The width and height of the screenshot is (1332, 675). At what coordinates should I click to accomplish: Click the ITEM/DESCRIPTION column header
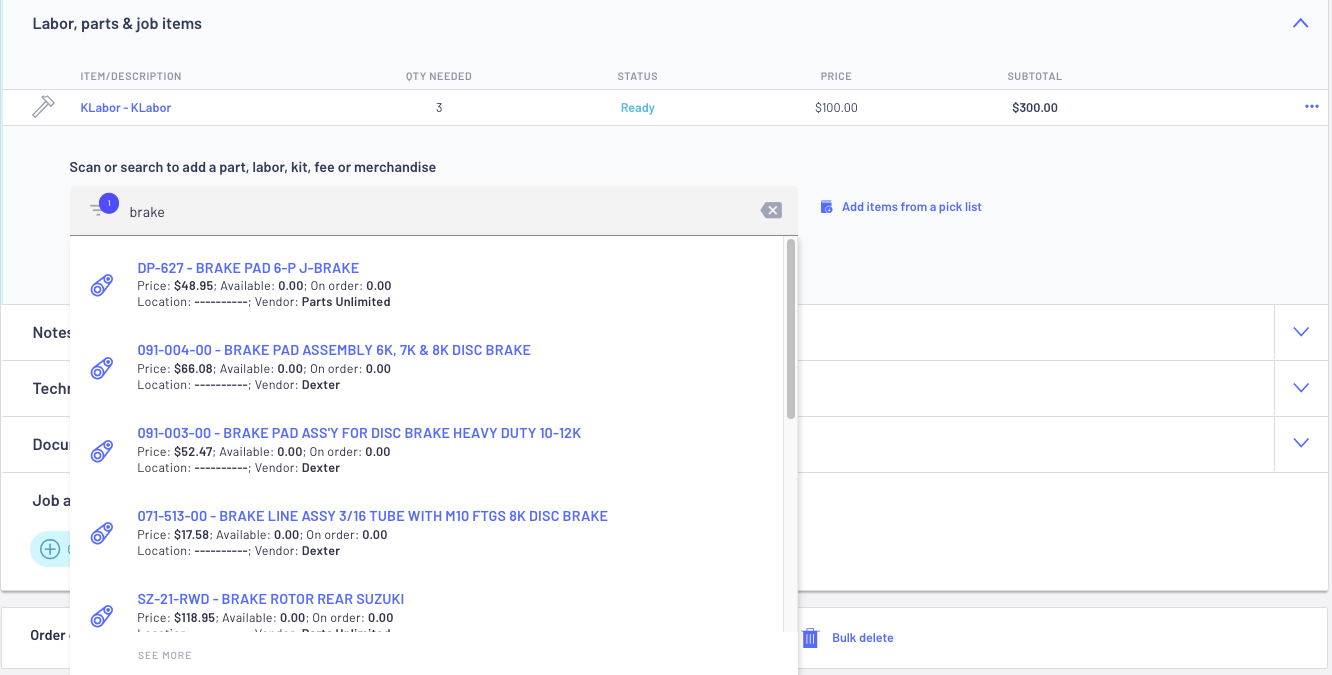click(131, 77)
